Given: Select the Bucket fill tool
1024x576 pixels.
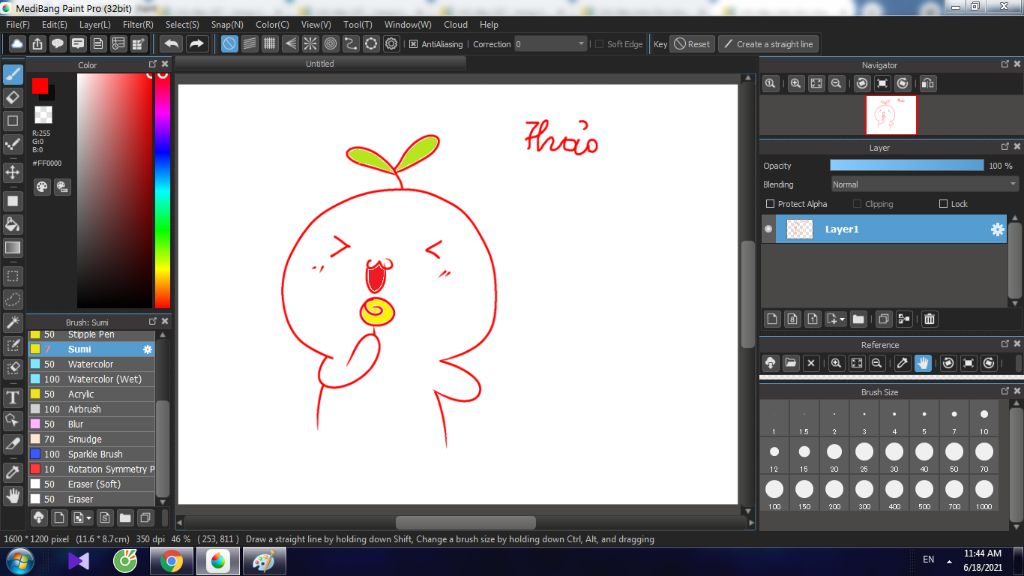Looking at the screenshot, I should pyautogui.click(x=13, y=225).
